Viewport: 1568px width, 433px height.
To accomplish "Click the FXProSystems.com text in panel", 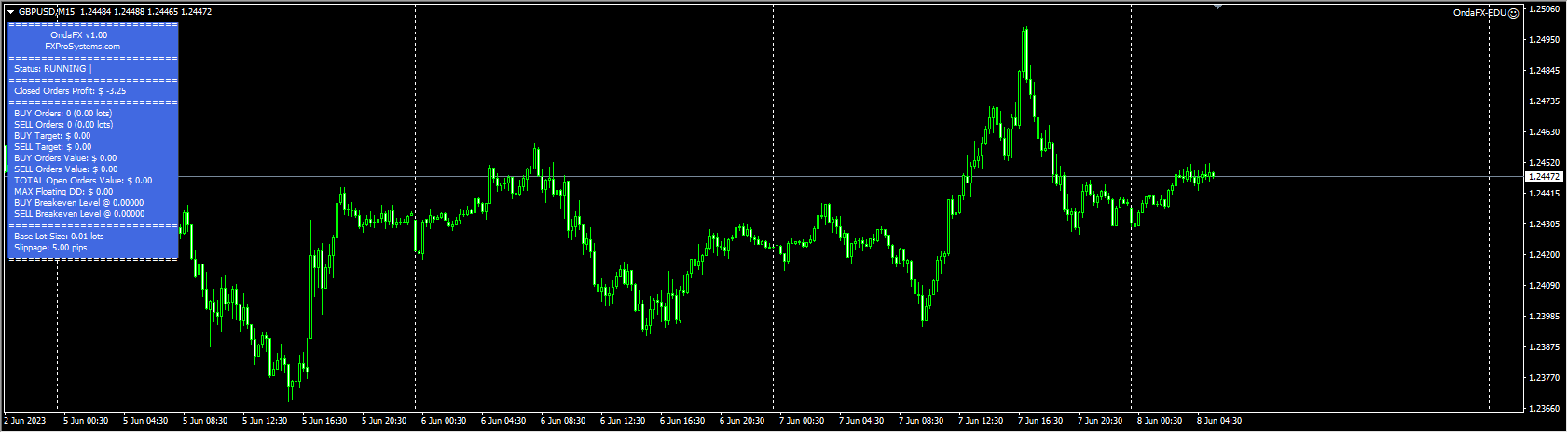I will pos(82,47).
